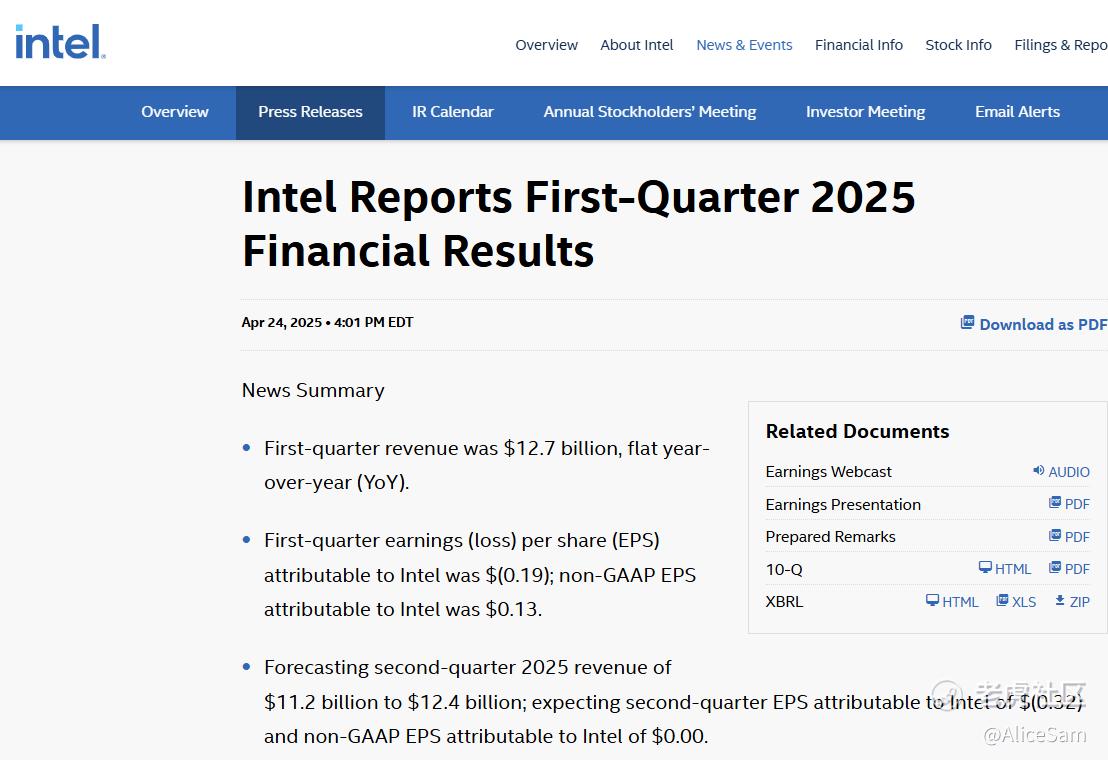Click the 10-Q HTML monitor icon

click(985, 568)
